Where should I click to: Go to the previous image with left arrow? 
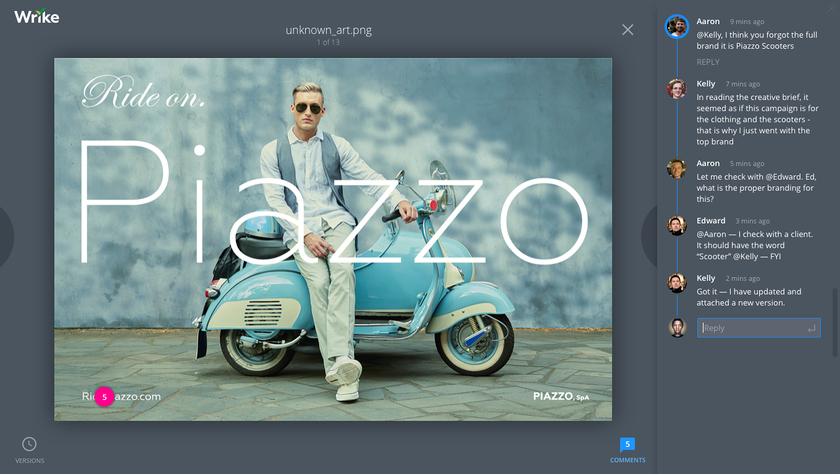(x=7, y=237)
